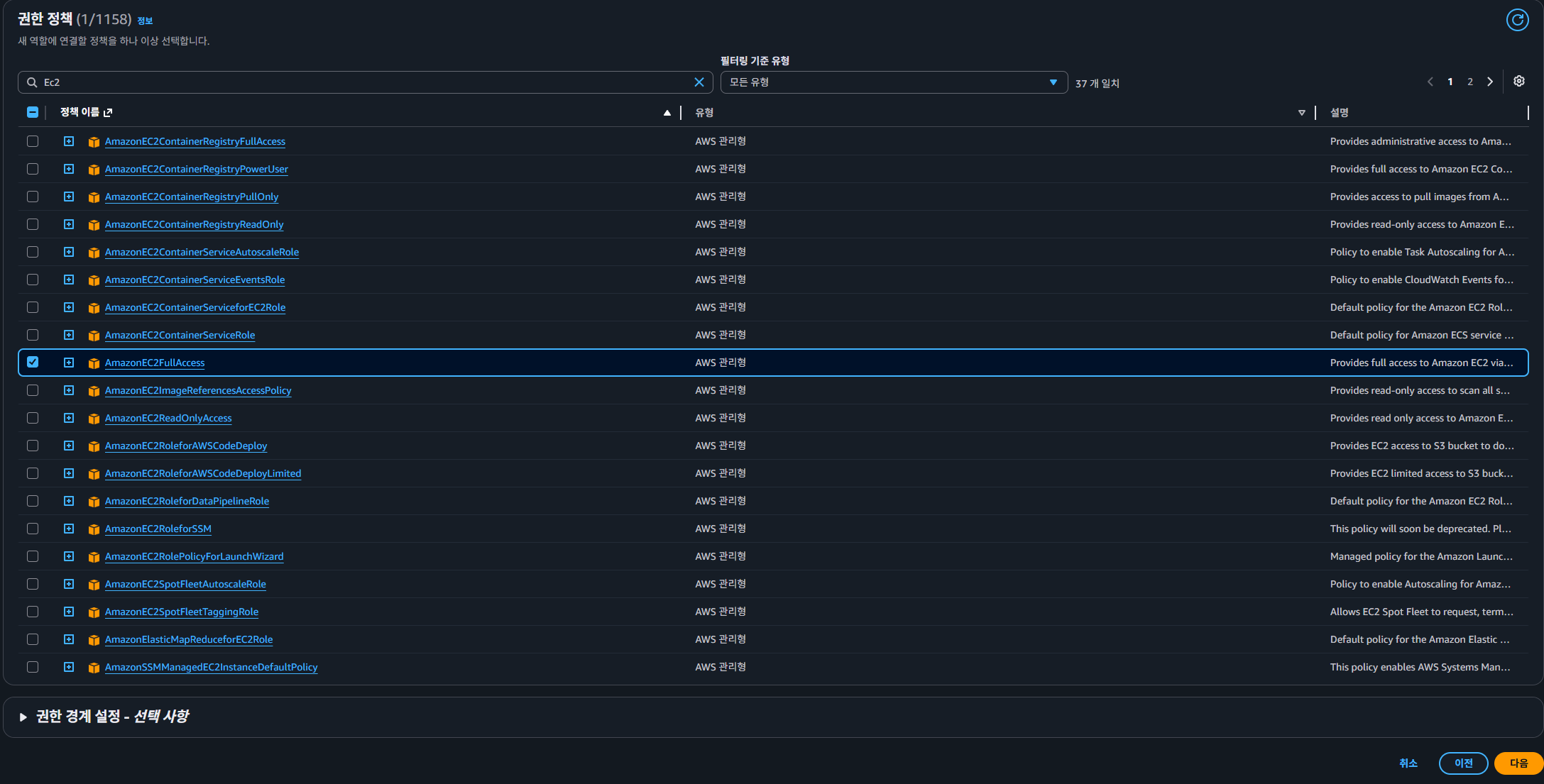Click the box icon beside AmazonEC2ContainerServiceRole
The width and height of the screenshot is (1544, 784).
click(94, 336)
